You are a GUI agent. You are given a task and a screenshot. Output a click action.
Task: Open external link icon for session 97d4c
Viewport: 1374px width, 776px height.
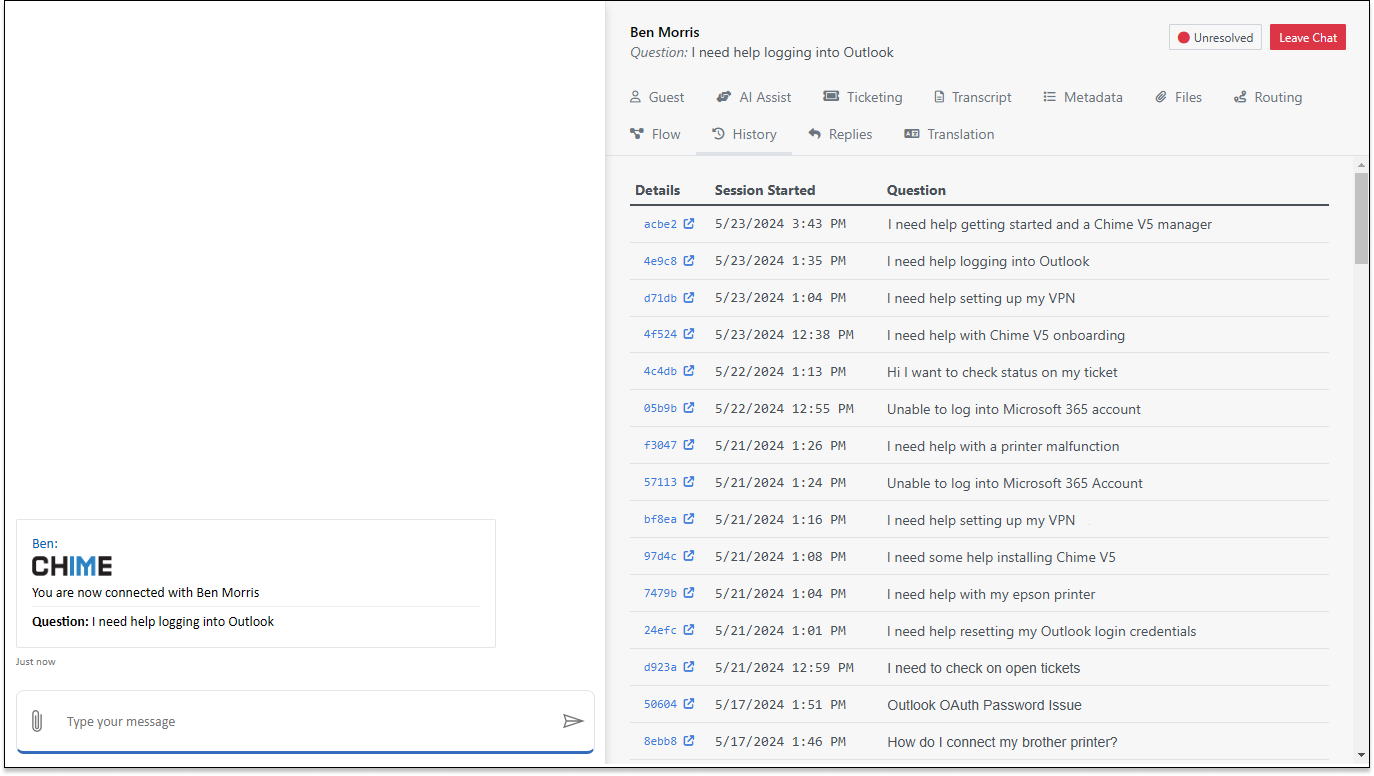point(689,557)
